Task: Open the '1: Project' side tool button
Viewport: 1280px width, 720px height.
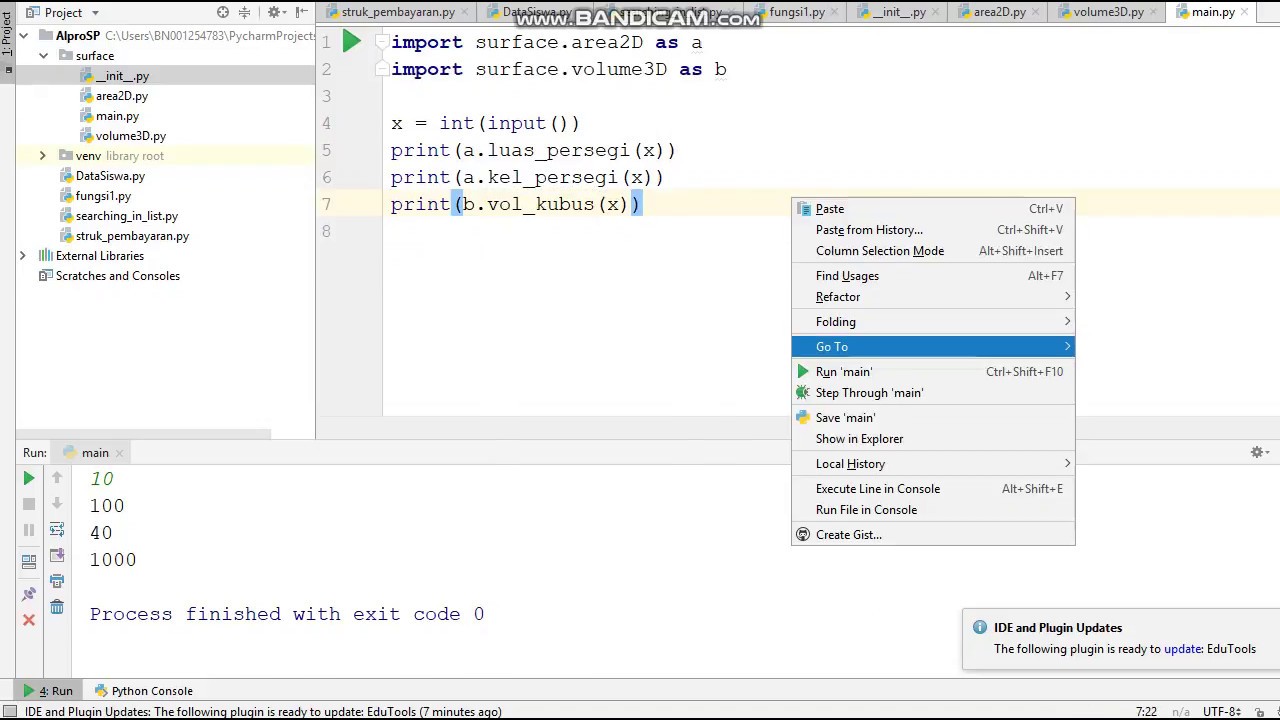Action: [x=7, y=33]
